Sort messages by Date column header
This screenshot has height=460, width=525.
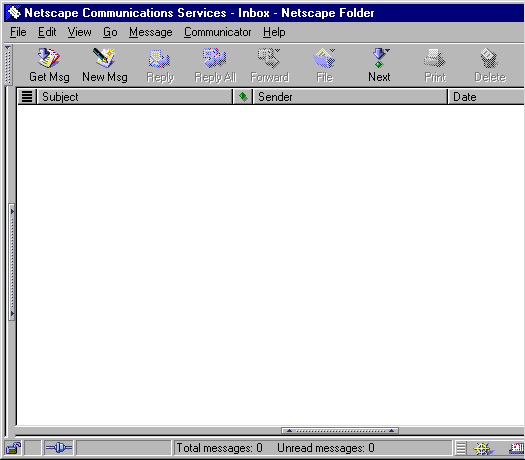[486, 97]
